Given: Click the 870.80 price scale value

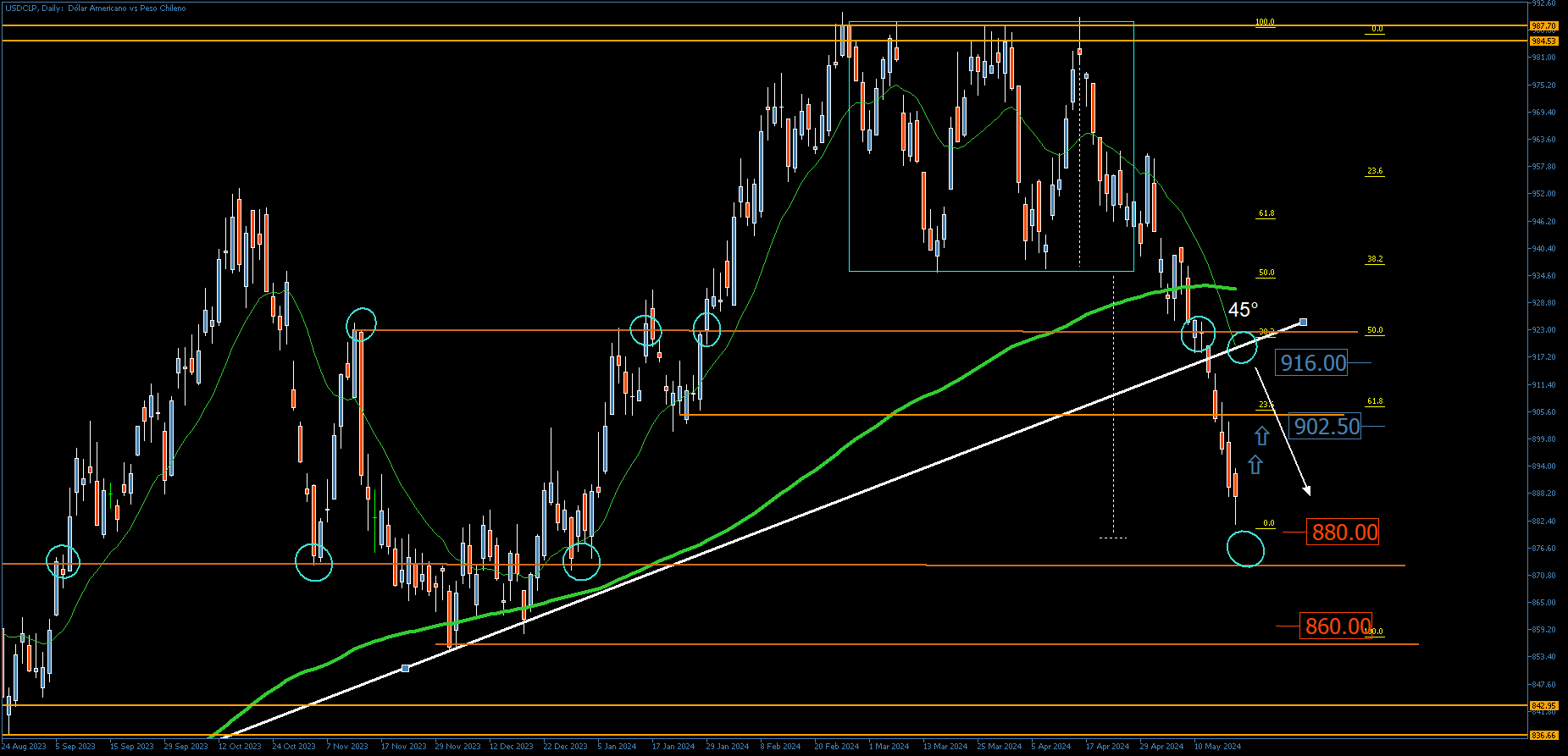Looking at the screenshot, I should [1544, 576].
